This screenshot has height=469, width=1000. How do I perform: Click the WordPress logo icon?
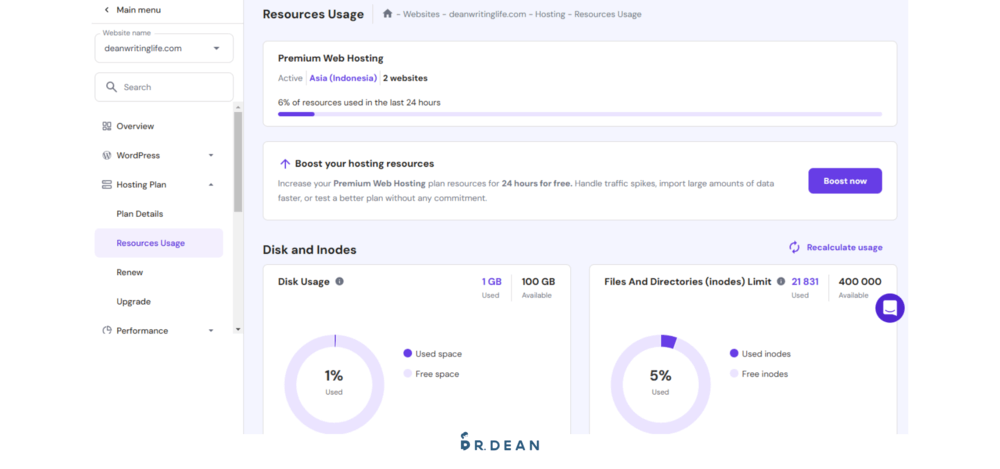click(107, 155)
